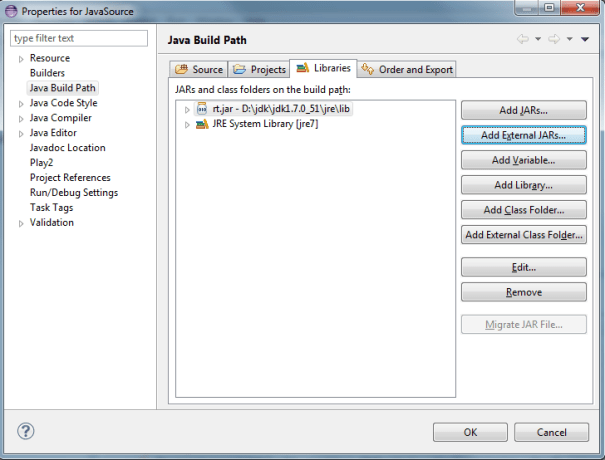The height and width of the screenshot is (460, 605).
Task: Expand the Resource category
Action: 20,59
